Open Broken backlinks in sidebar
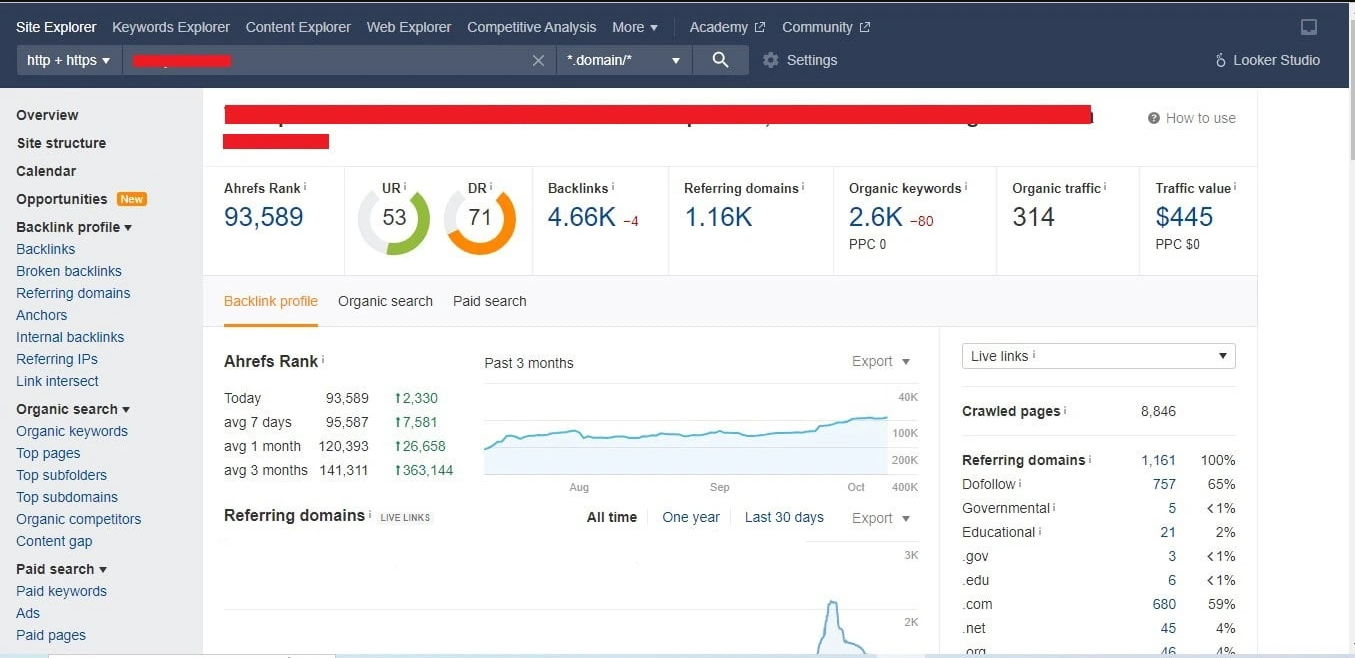Viewport: 1355px width, 658px height. pyautogui.click(x=69, y=271)
